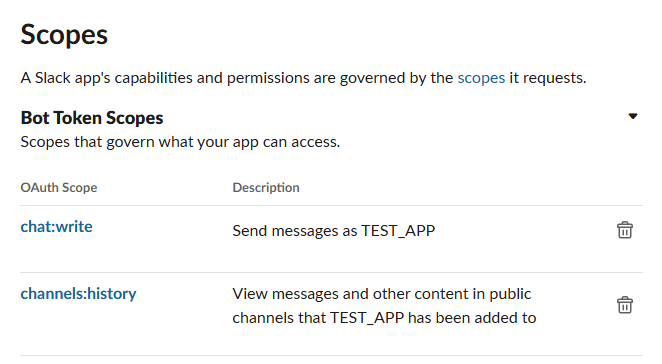This screenshot has height=364, width=662.
Task: Click the 'public' word in channels:history description
Action: pos(510,294)
